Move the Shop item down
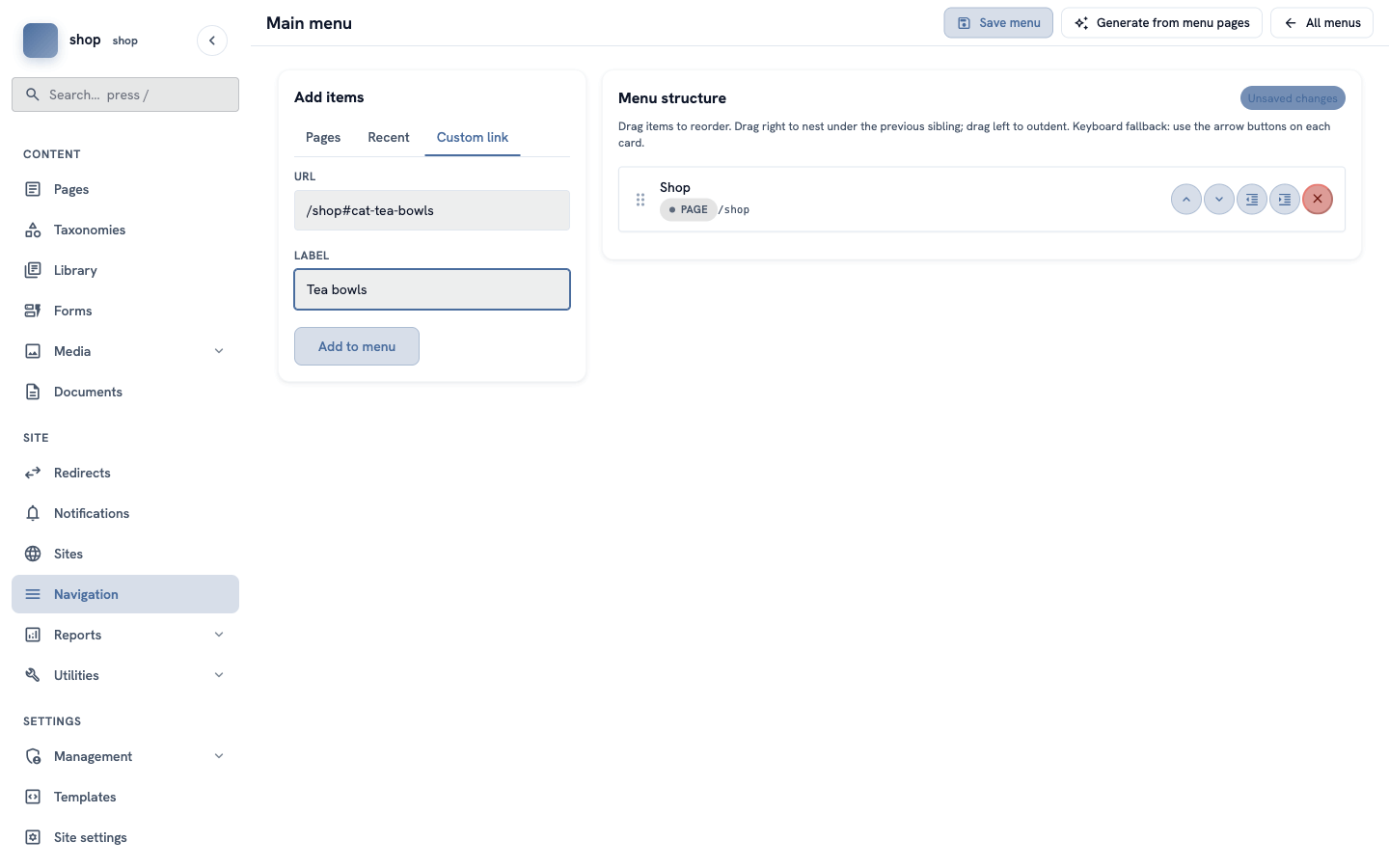 [1219, 200]
